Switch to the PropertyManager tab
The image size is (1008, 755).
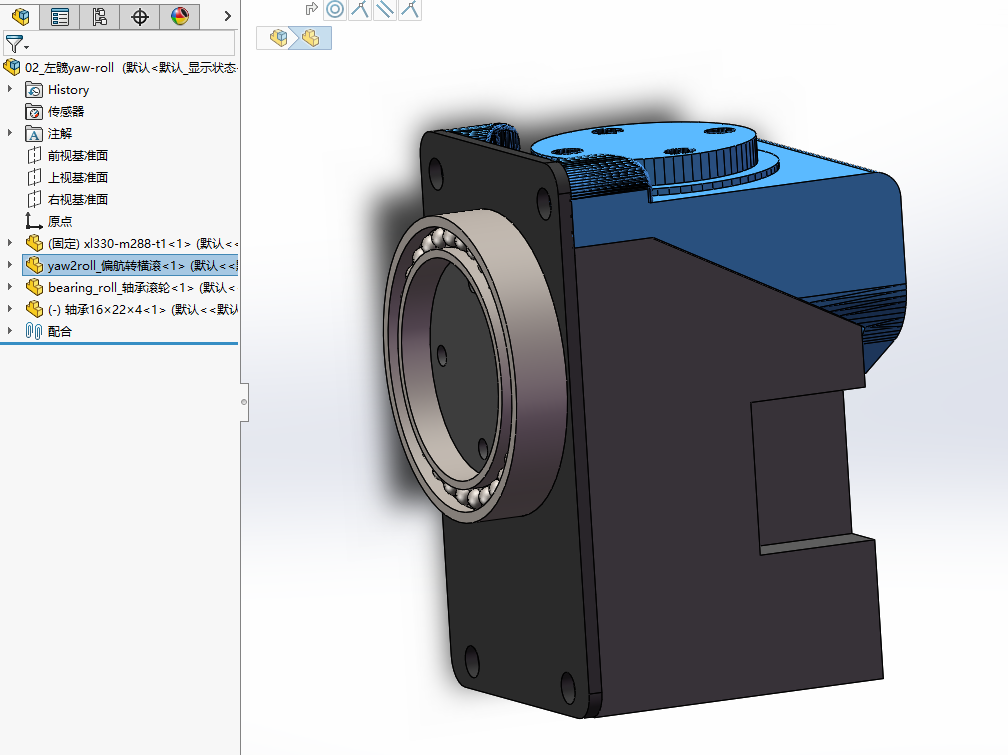[60, 16]
